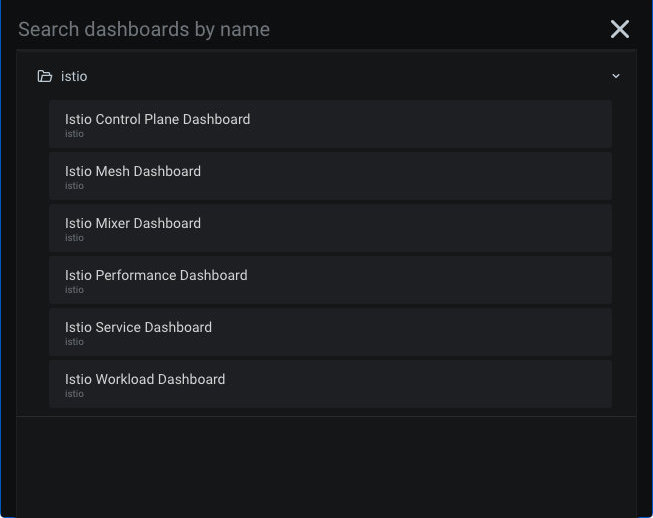
Task: Open Istio Service Dashboard
Action: coord(138,327)
